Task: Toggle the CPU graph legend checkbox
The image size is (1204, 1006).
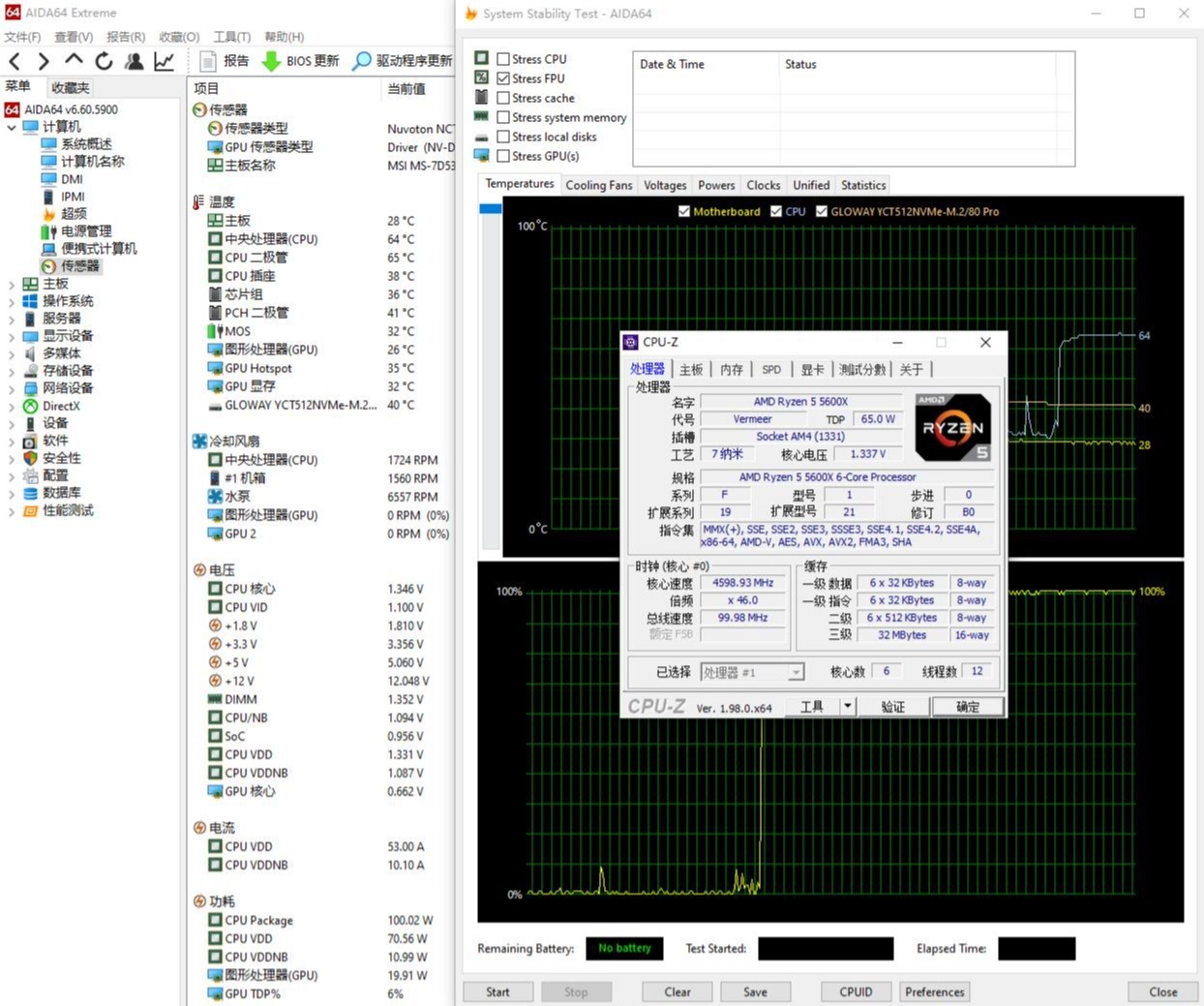Action: click(x=776, y=211)
